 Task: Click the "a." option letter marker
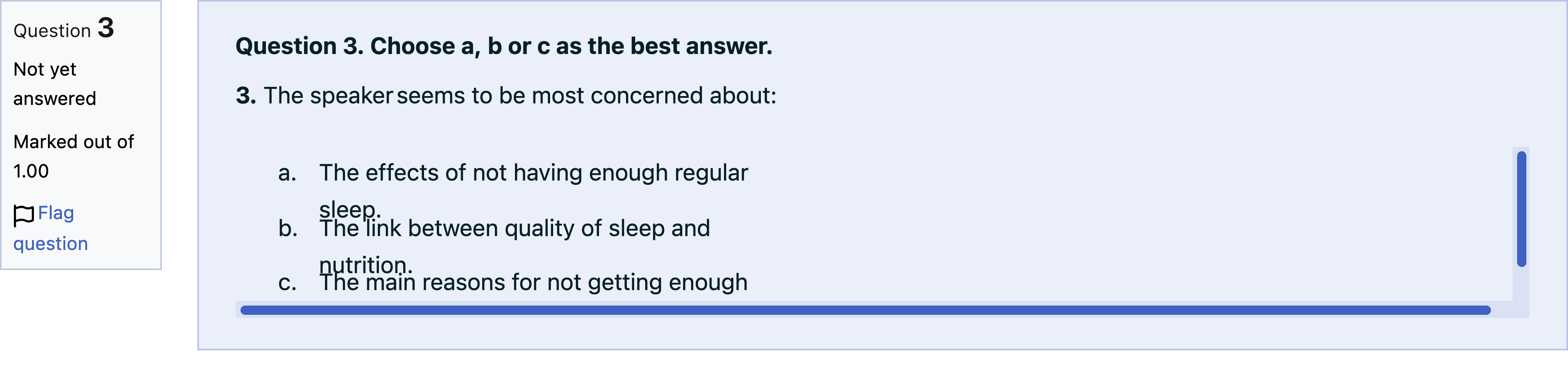(287, 174)
